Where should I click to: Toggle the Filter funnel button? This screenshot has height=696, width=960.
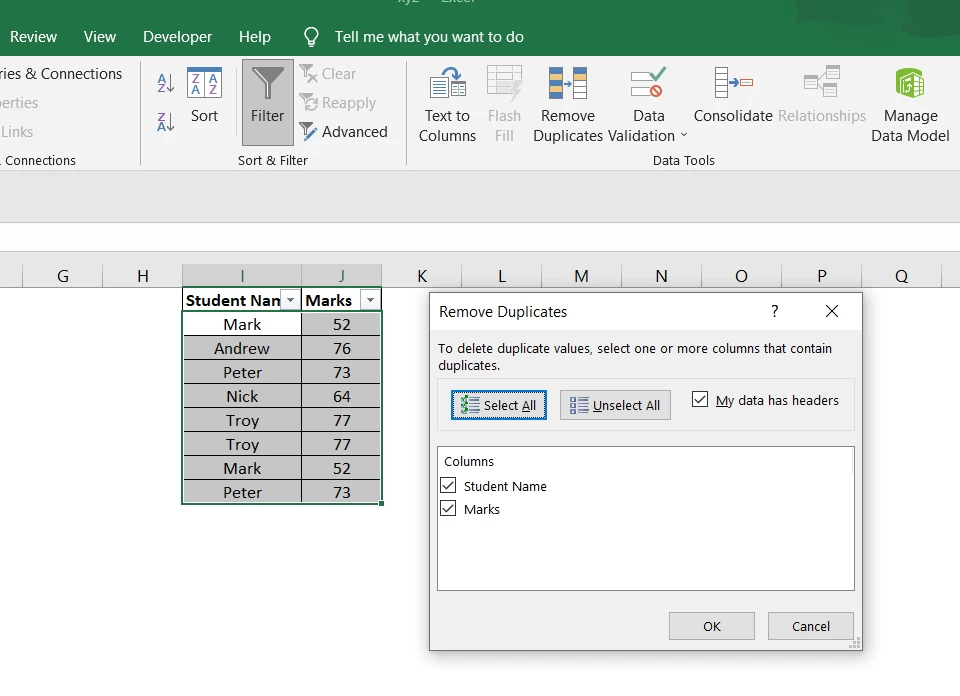pos(268,102)
